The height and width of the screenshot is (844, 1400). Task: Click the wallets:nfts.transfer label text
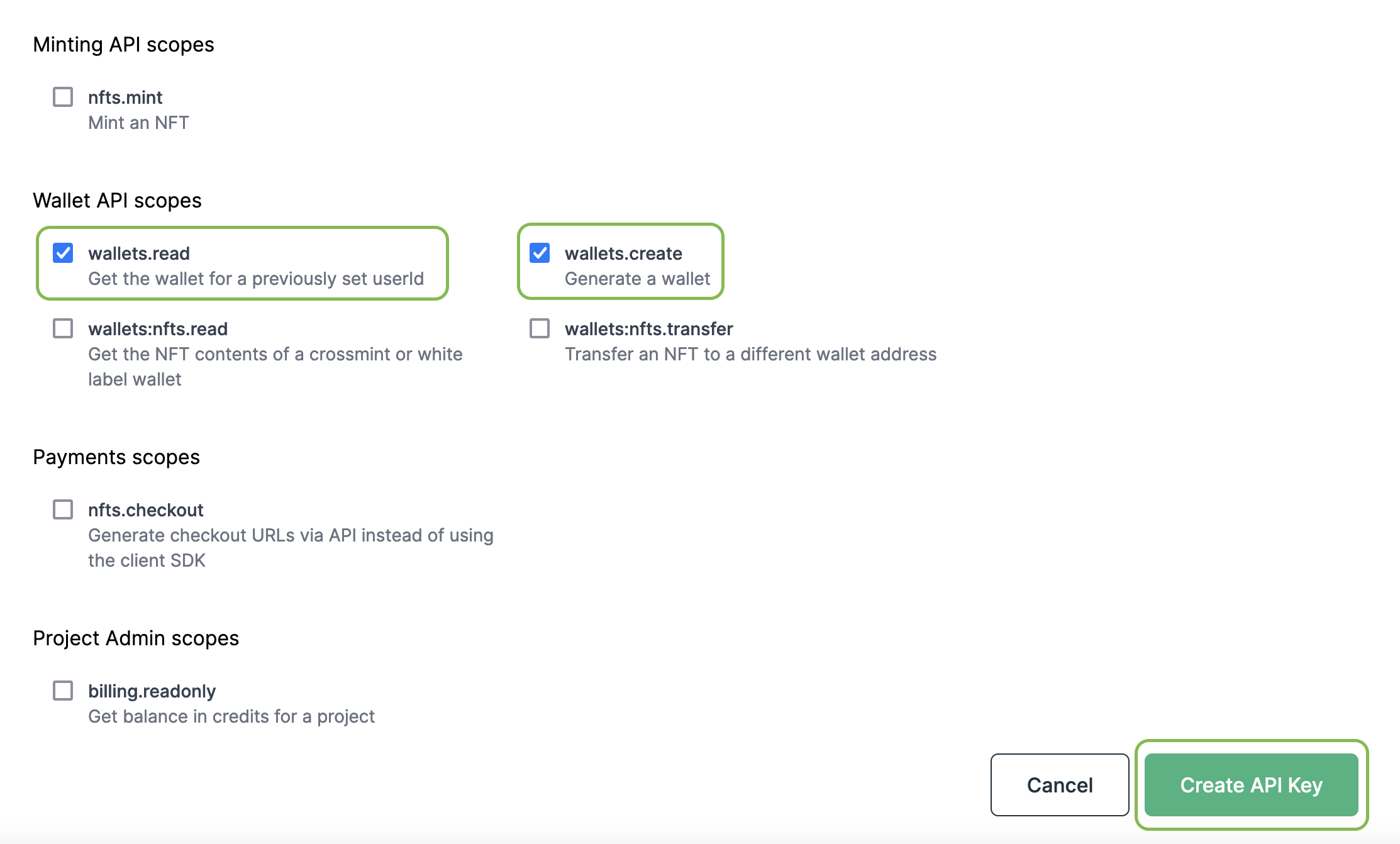(648, 329)
